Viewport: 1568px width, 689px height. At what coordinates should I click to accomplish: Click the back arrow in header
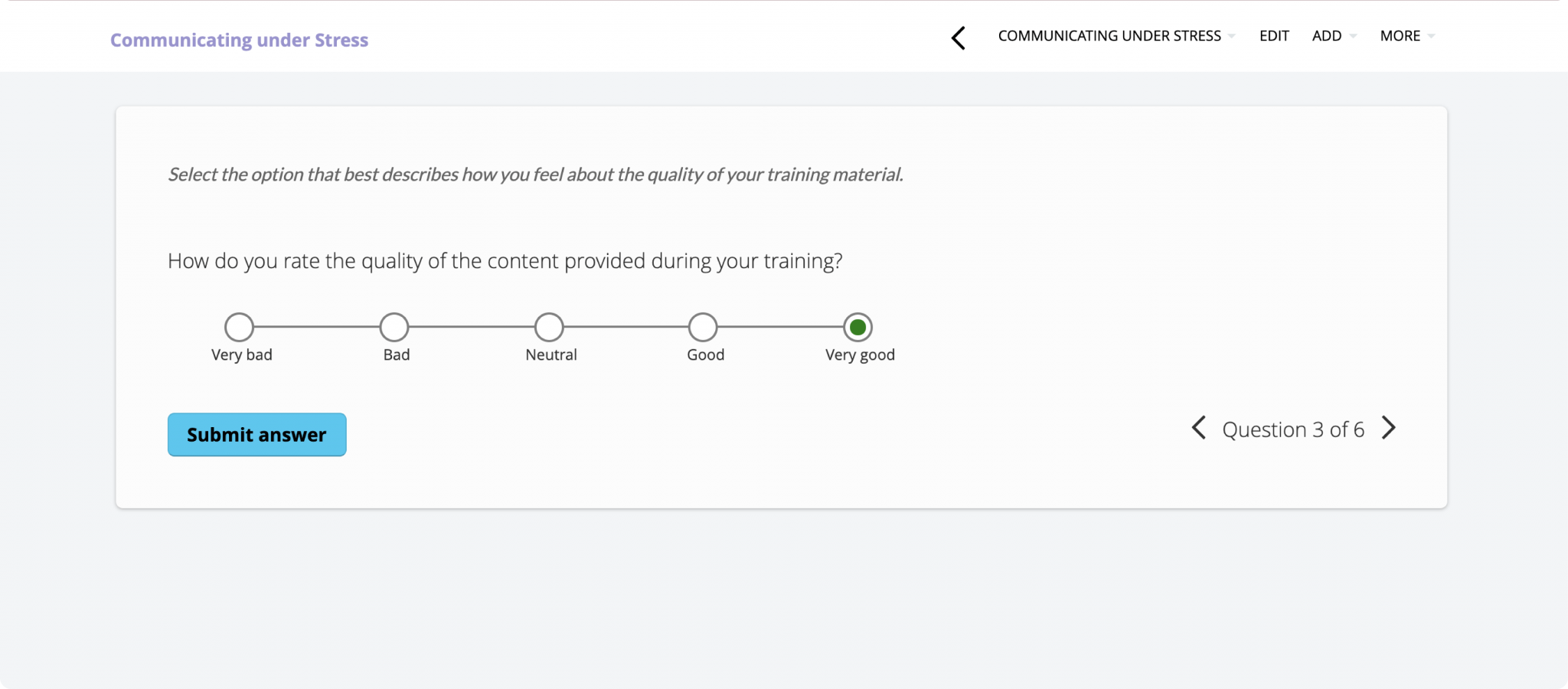pos(958,38)
